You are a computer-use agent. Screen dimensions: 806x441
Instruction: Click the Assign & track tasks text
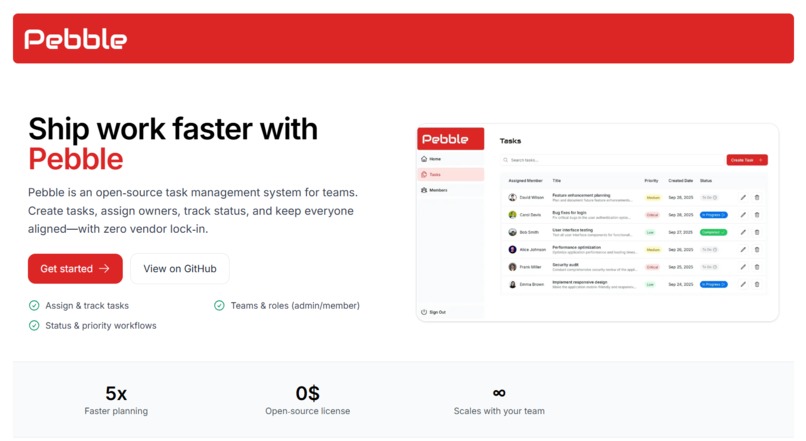[87, 306]
